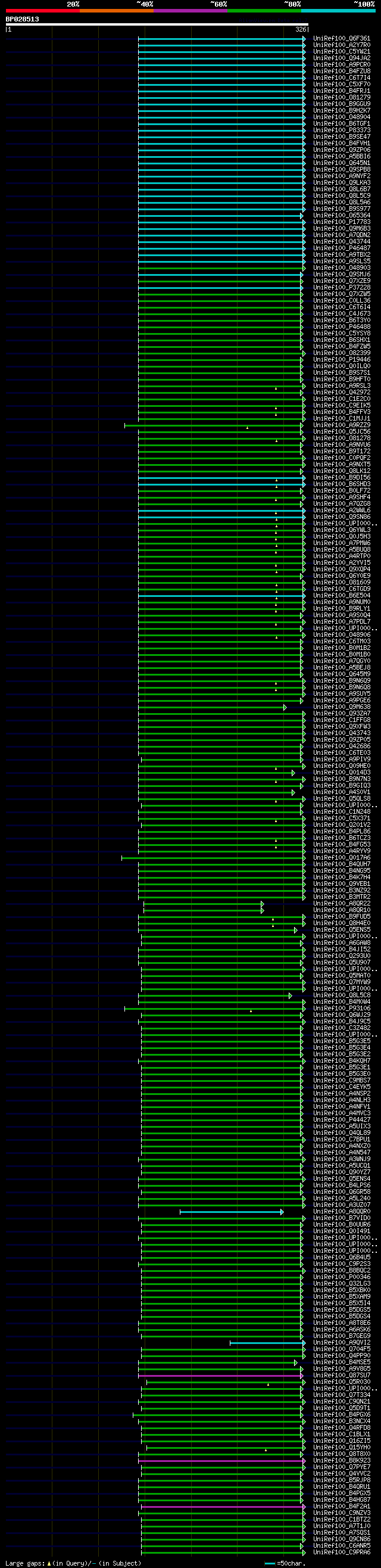Select the UniRef100_Q8L5C8 label
The width and height of the screenshot is (381, 1568).
342,996
